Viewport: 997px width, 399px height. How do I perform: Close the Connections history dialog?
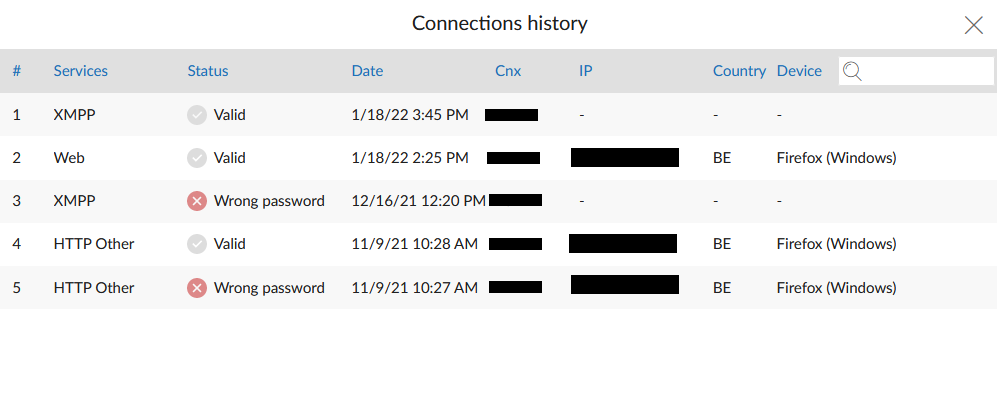973,25
